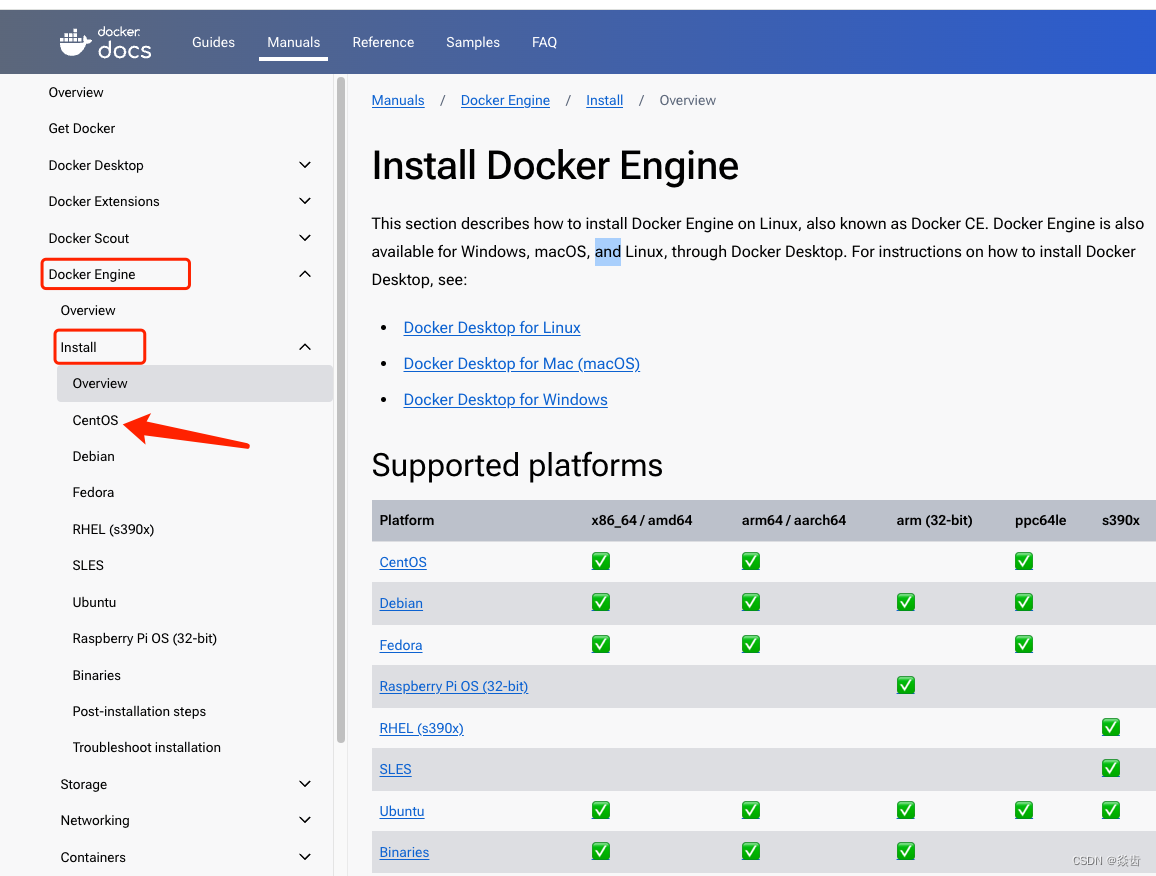Open Troubleshoot installation sidebar item
This screenshot has height=876, width=1156.
tap(147, 748)
